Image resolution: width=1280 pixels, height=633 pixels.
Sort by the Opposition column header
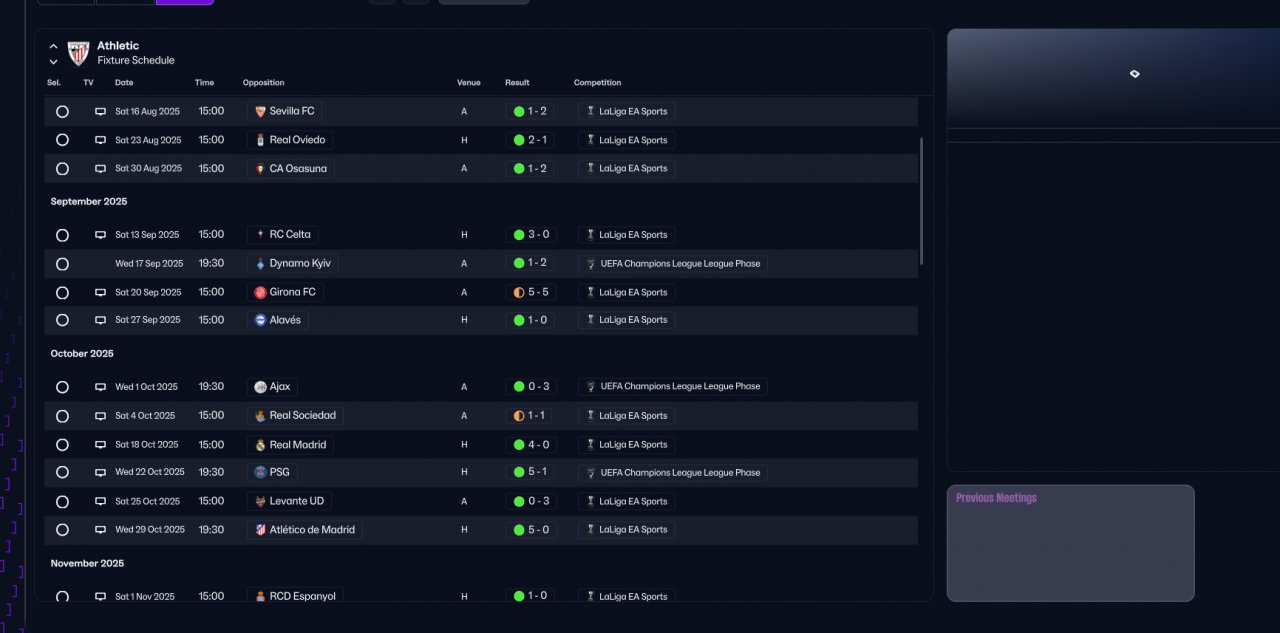[x=263, y=83]
